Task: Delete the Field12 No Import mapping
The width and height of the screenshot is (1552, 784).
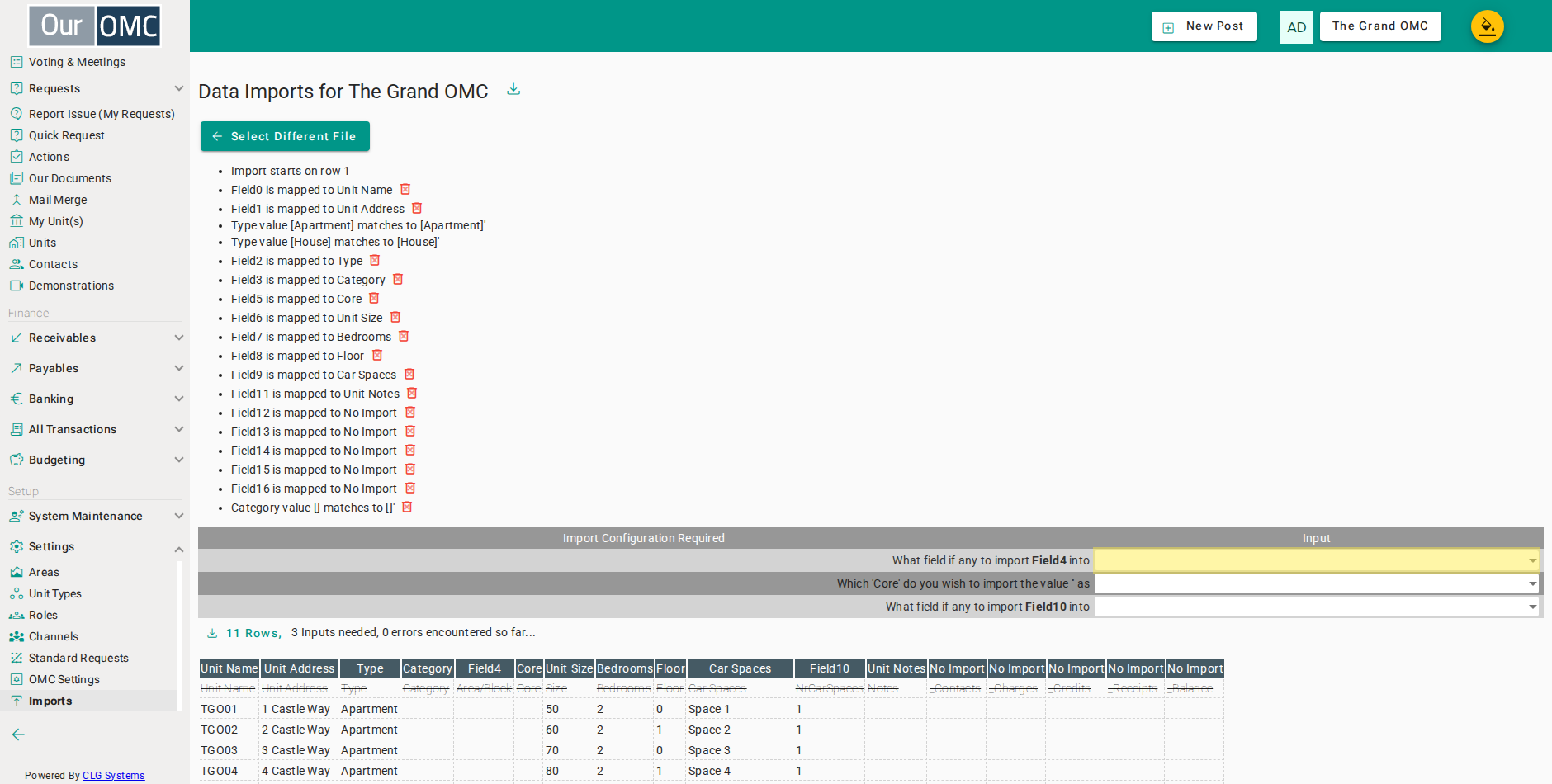Action: click(x=410, y=413)
